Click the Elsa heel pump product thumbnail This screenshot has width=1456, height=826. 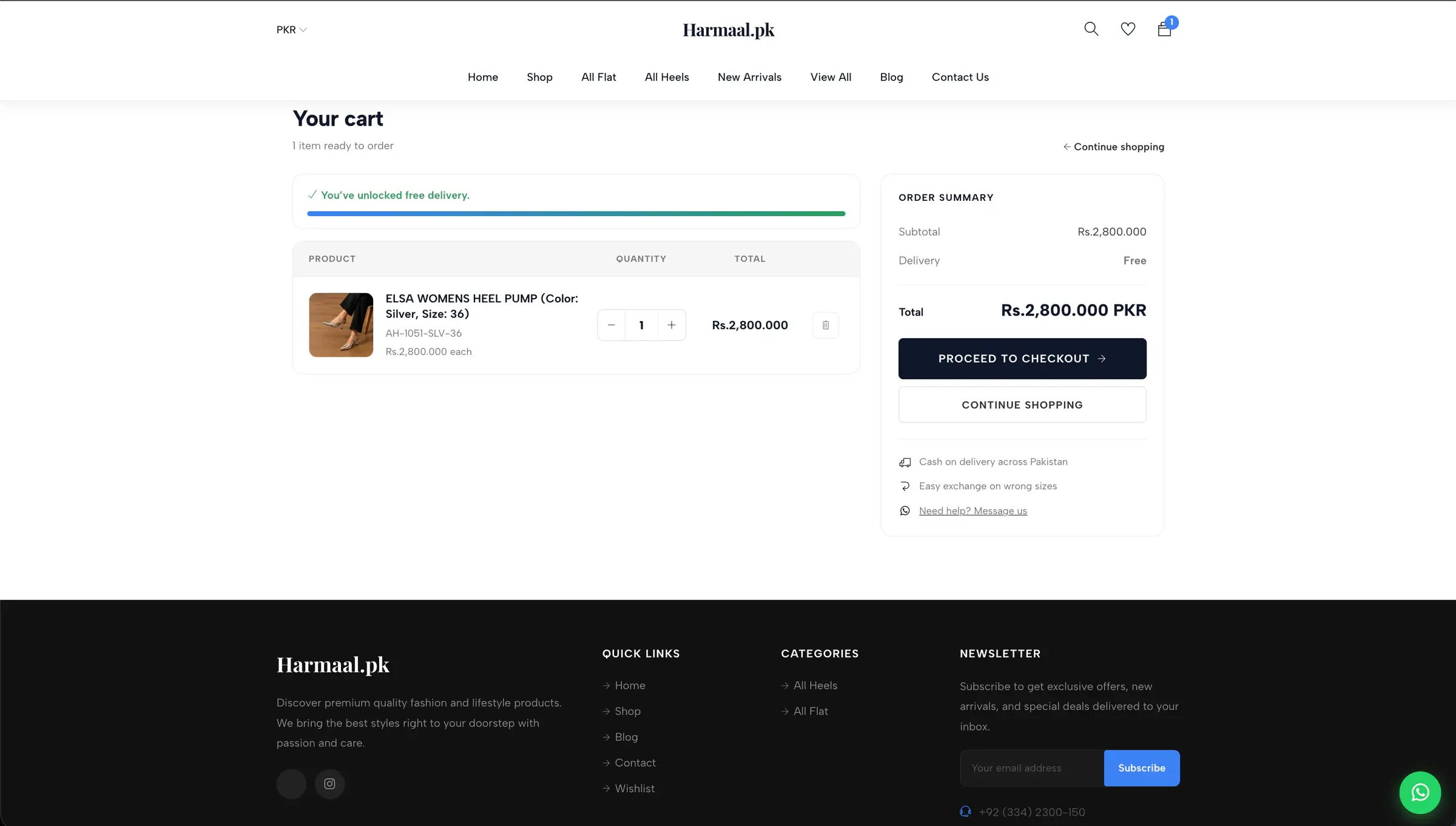pos(341,325)
